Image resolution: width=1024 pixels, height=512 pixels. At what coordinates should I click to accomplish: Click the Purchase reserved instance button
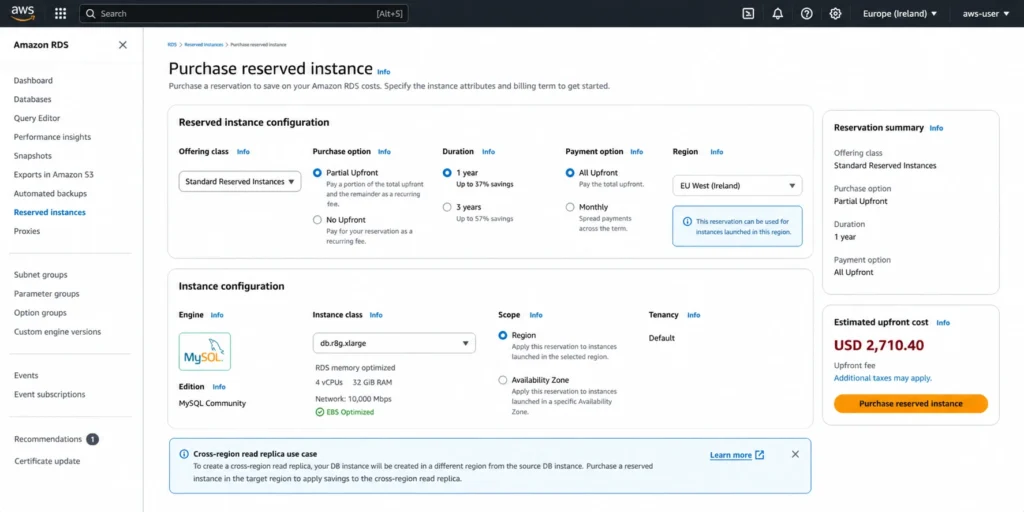tap(910, 404)
